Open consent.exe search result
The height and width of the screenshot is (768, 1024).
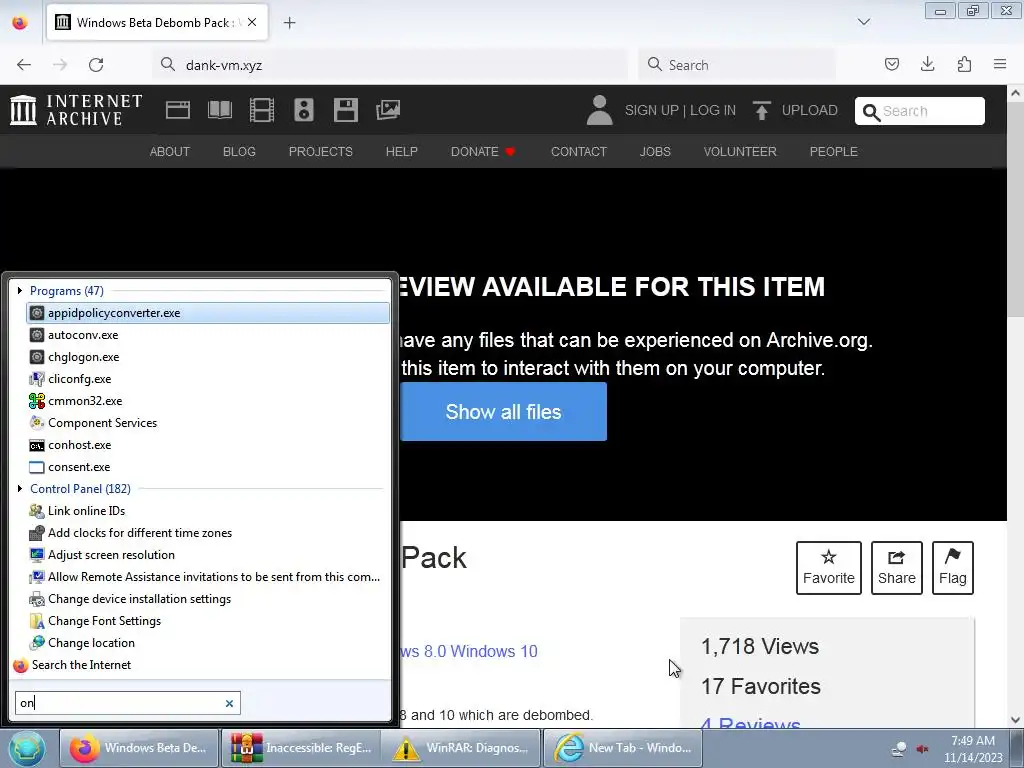pyautogui.click(x=208, y=467)
